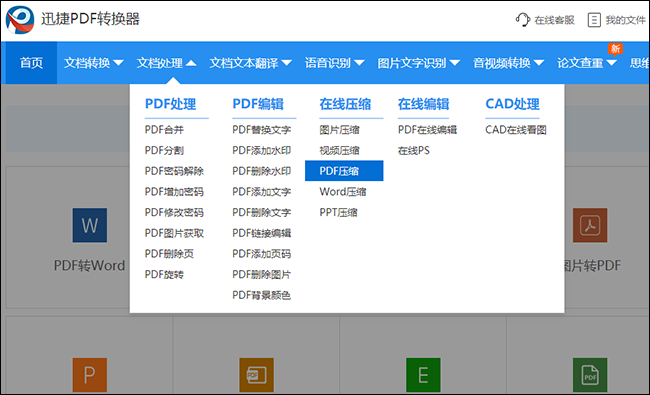Viewport: 650px width, 395px height.
Task: Expand the 音视频转换 dropdown menu
Action: click(509, 63)
